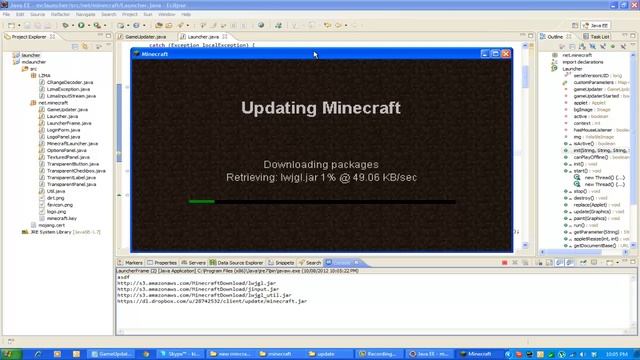Viewport: 640px width, 360px height.
Task: Toggle Link with Editor in Project Explorer
Action: coord(85,47)
